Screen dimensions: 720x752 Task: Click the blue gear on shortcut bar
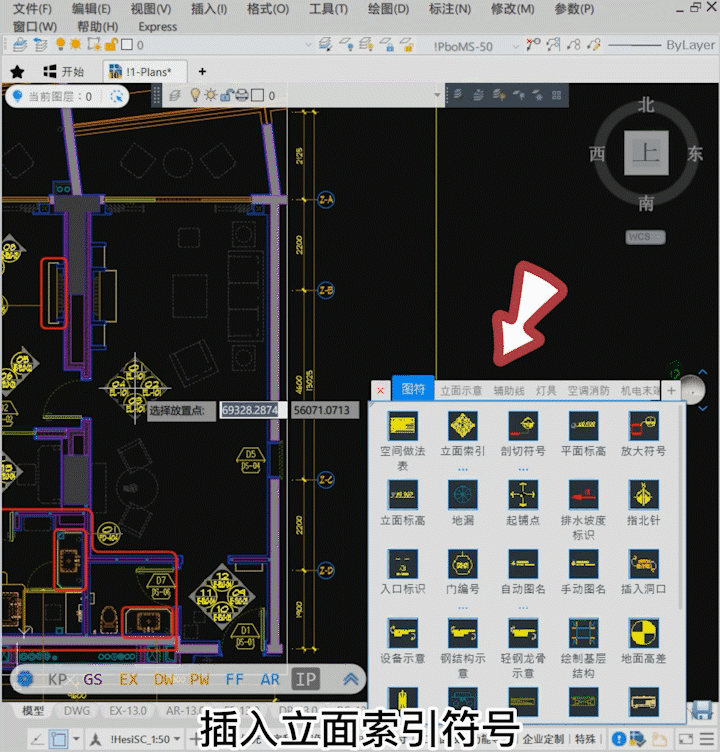pyautogui.click(x=25, y=679)
